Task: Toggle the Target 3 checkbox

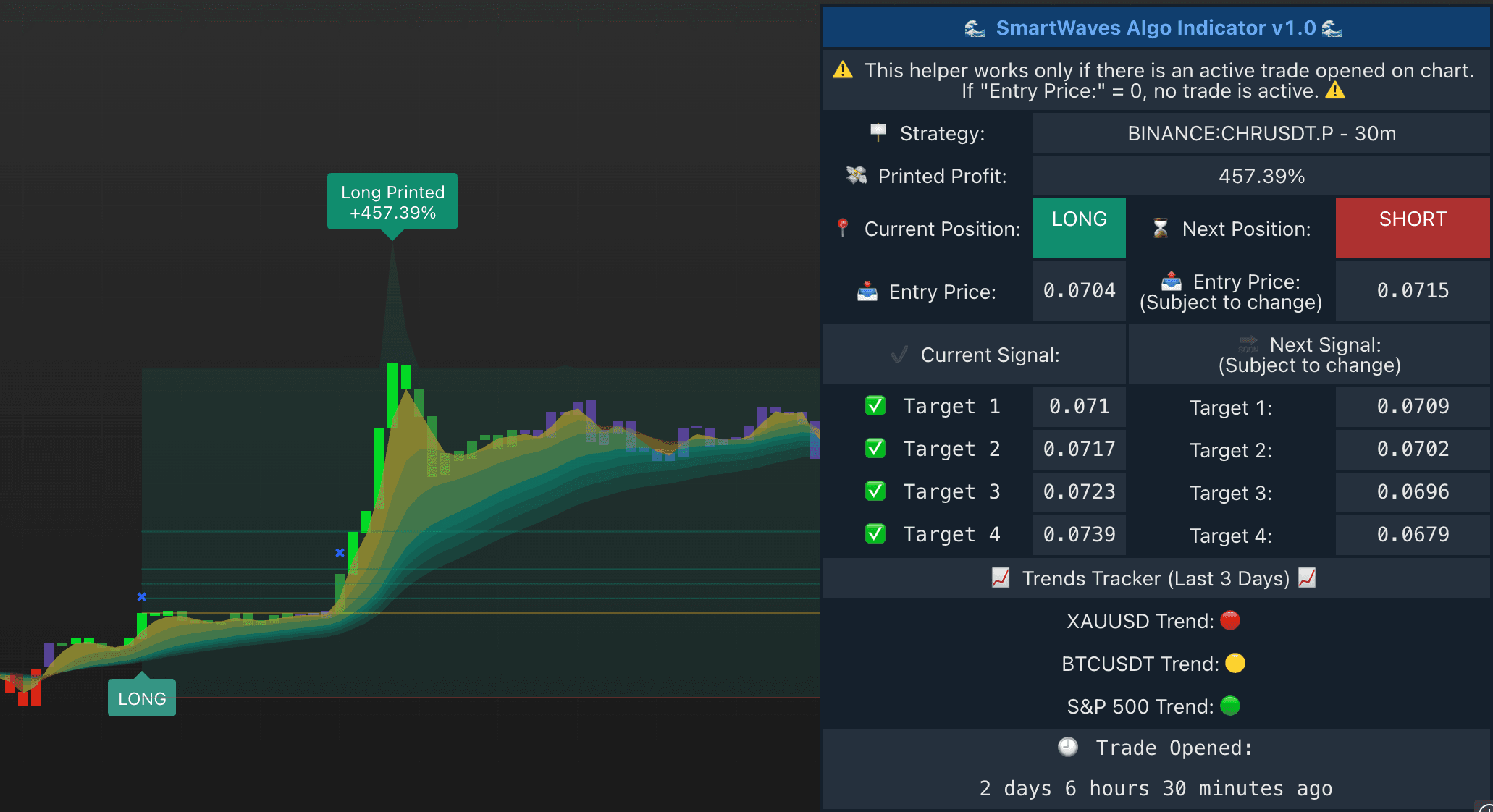Action: point(875,491)
